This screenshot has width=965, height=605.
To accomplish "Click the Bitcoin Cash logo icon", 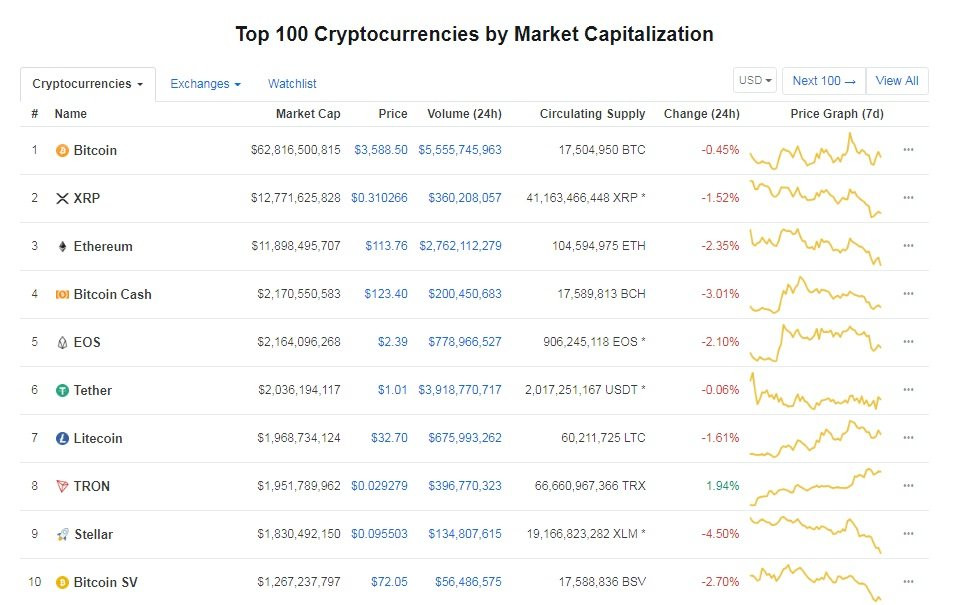I will (x=62, y=295).
